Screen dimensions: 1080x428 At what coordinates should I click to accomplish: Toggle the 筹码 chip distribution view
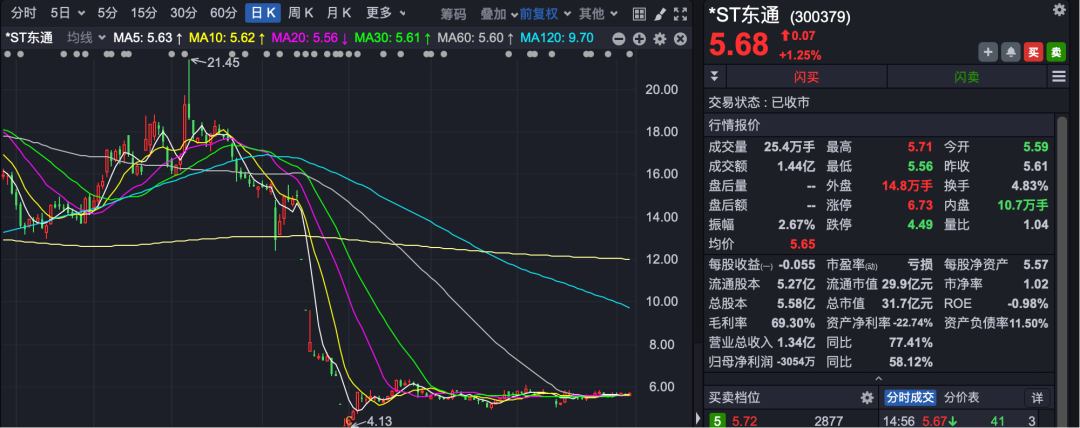tap(453, 14)
